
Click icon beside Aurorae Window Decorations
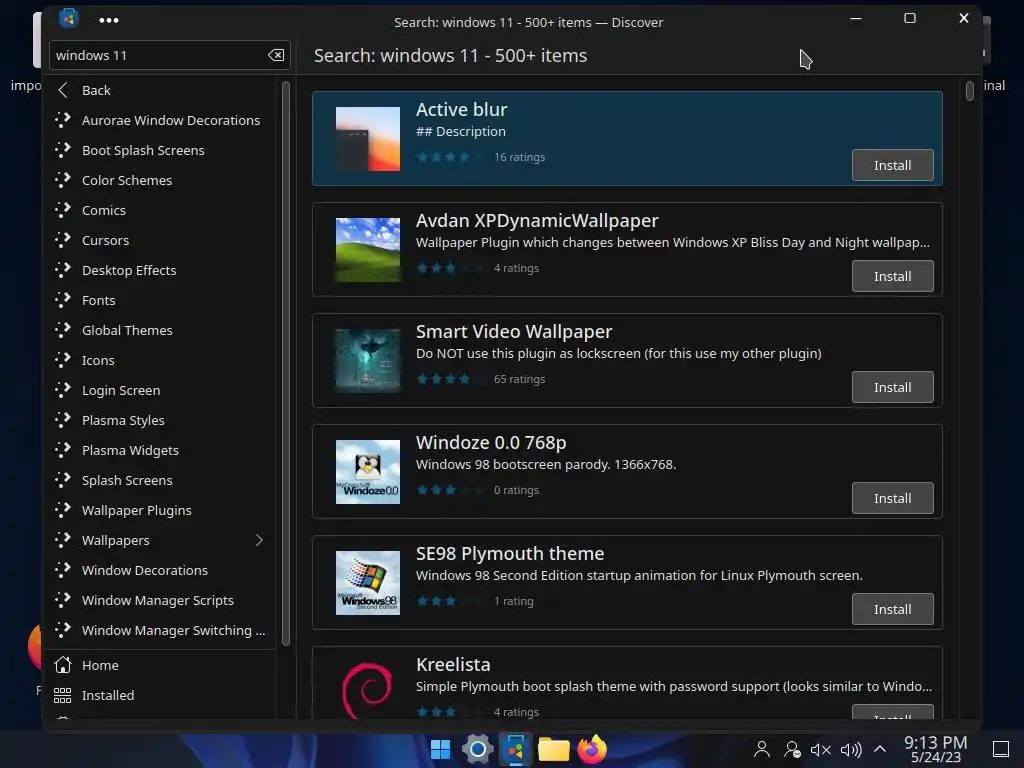pos(63,120)
